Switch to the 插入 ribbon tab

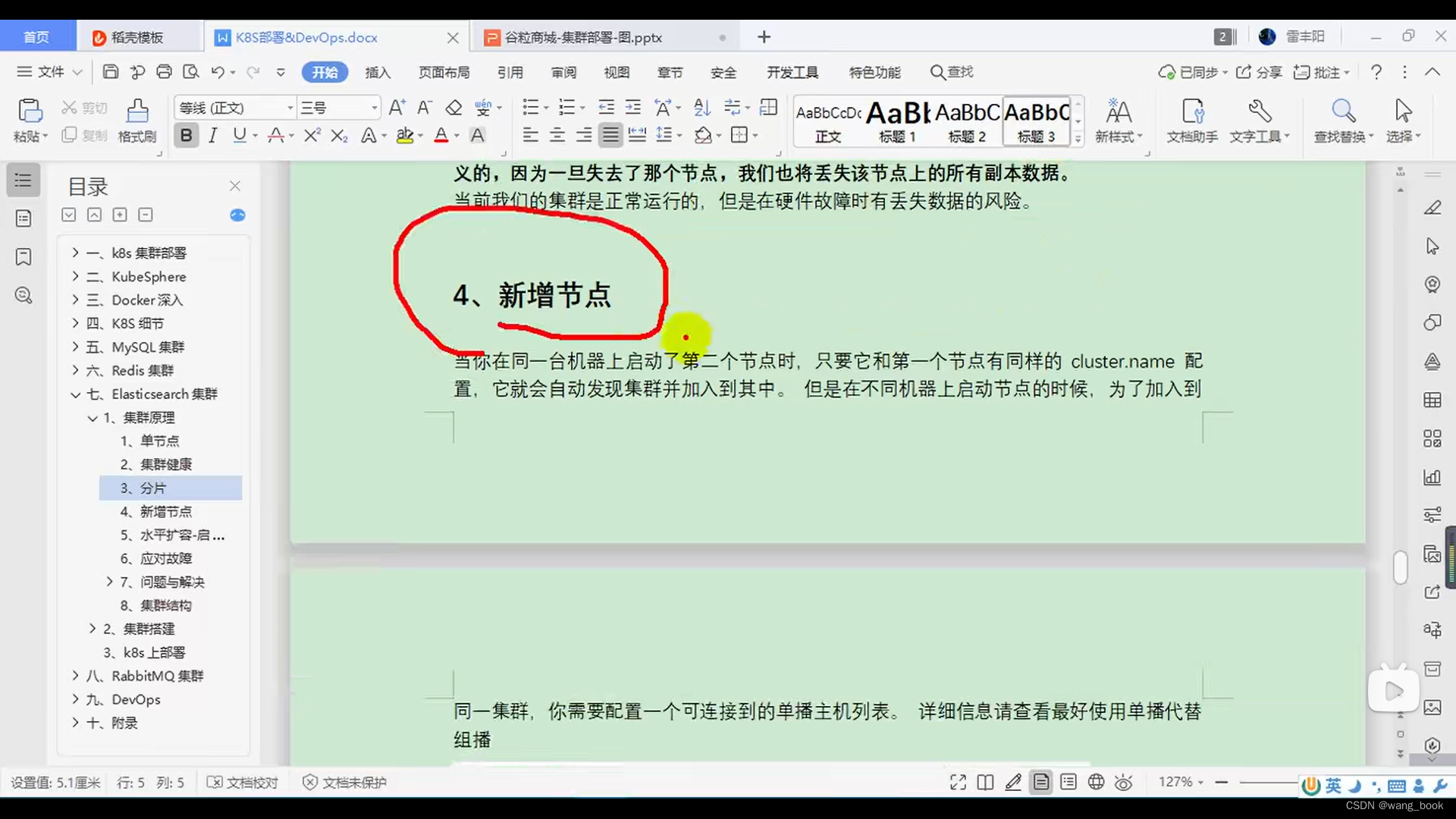click(378, 72)
